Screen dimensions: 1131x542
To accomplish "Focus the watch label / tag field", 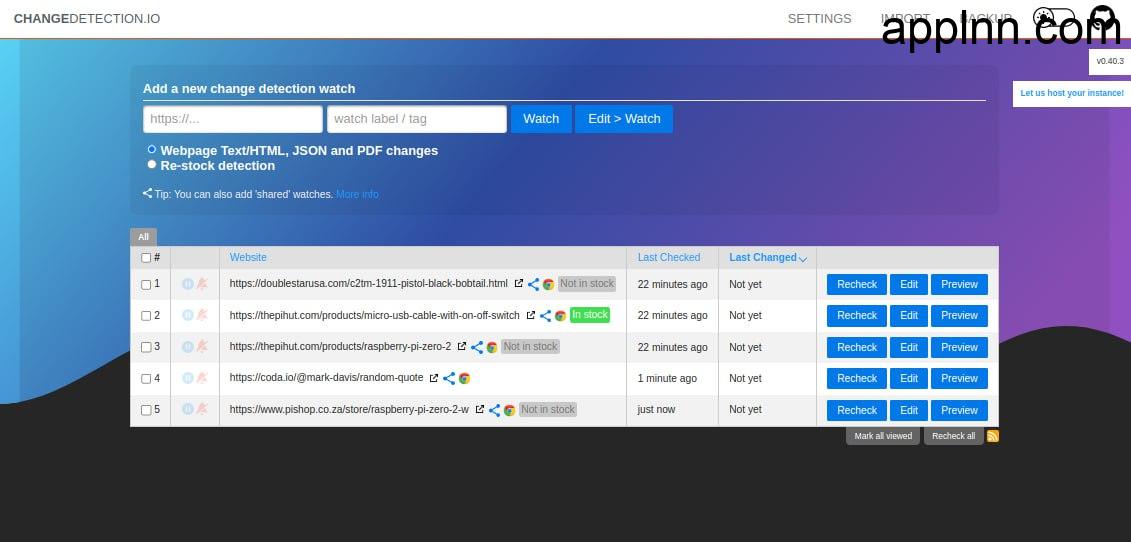I will pyautogui.click(x=417, y=119).
